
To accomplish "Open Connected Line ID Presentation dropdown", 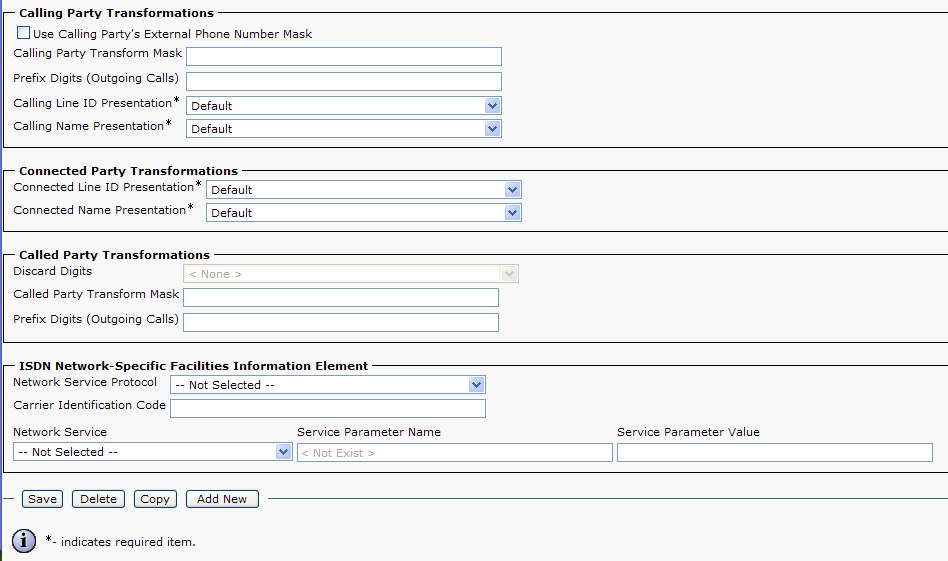I will pyautogui.click(x=363, y=189).
